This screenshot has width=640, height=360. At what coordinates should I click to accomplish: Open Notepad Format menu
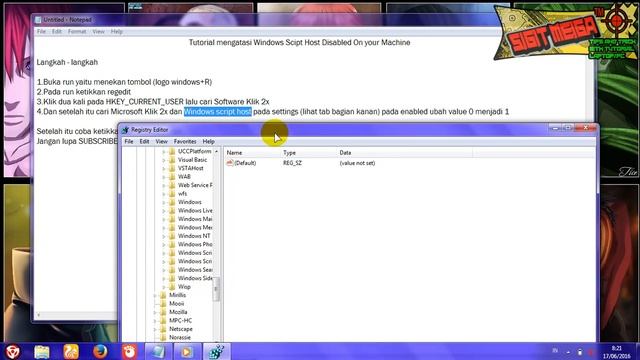pos(77,31)
